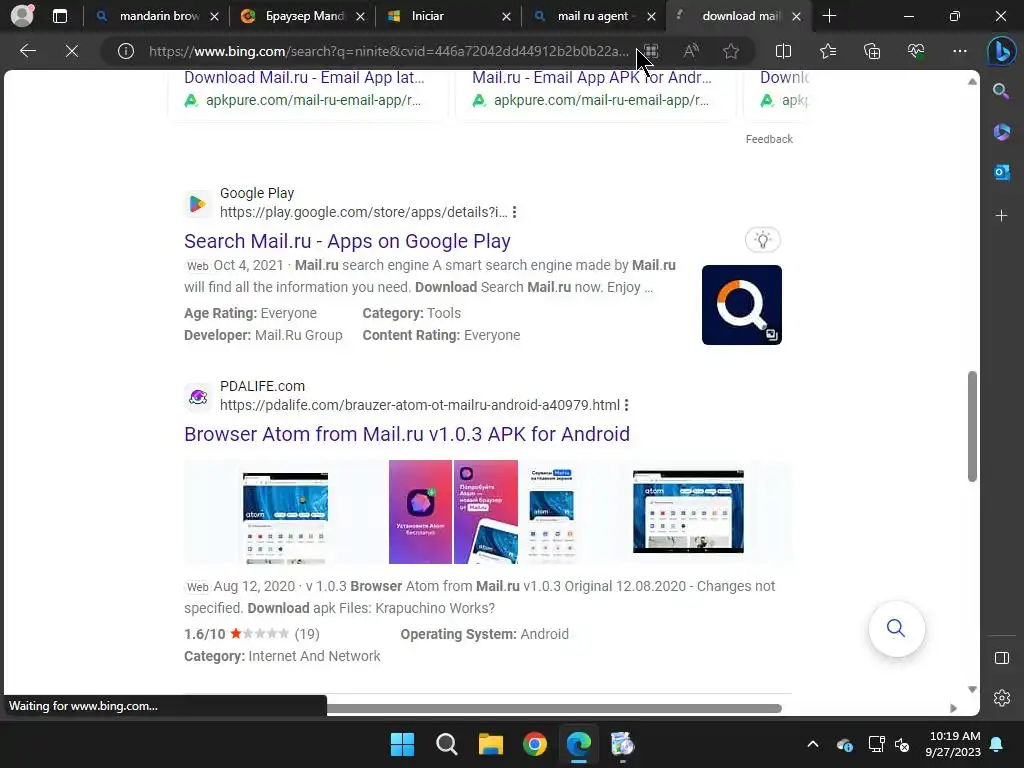This screenshot has height=768, width=1024.
Task: Stop loading the page
Action: (72, 51)
